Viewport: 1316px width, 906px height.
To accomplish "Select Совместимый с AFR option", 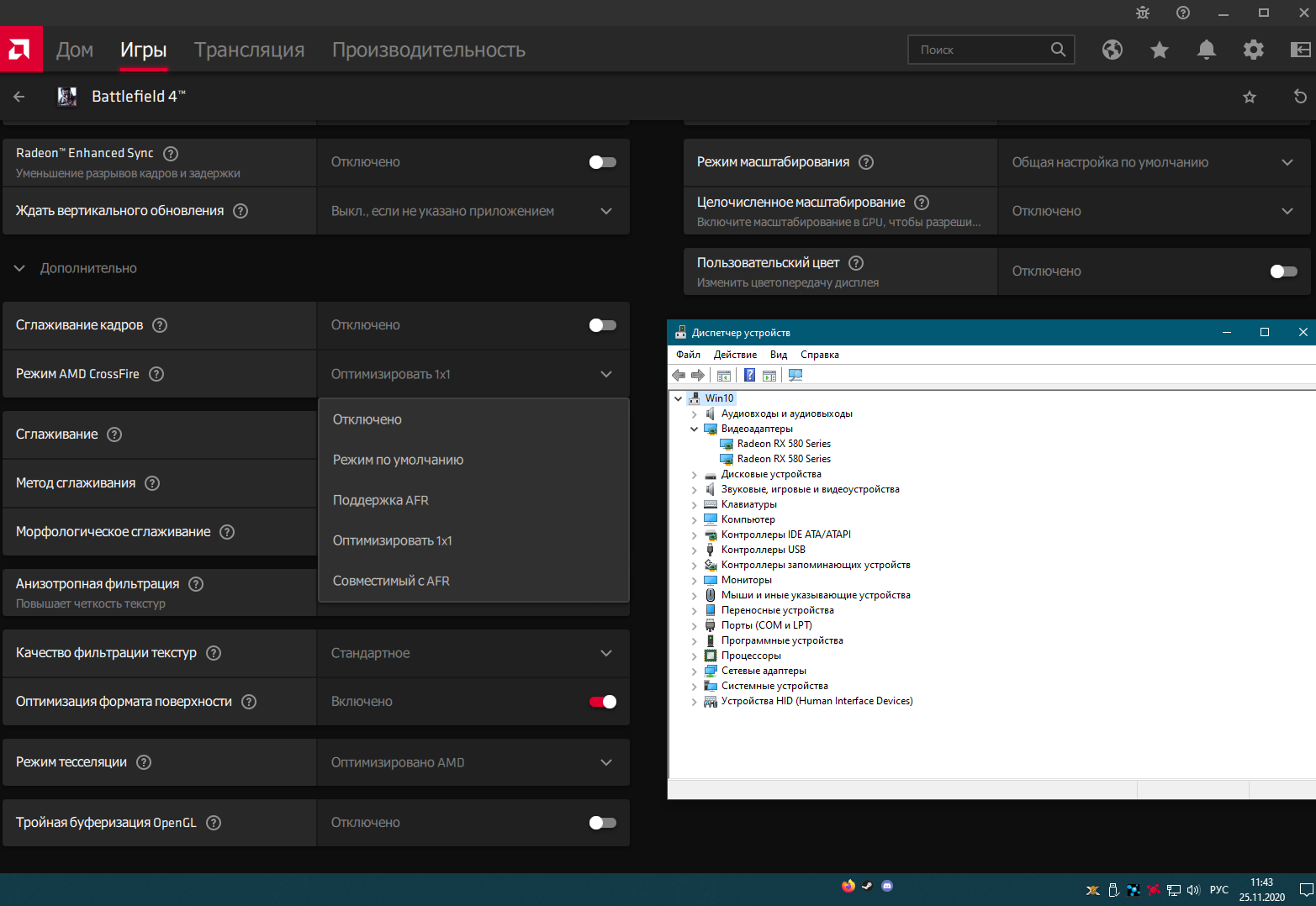I will click(474, 581).
